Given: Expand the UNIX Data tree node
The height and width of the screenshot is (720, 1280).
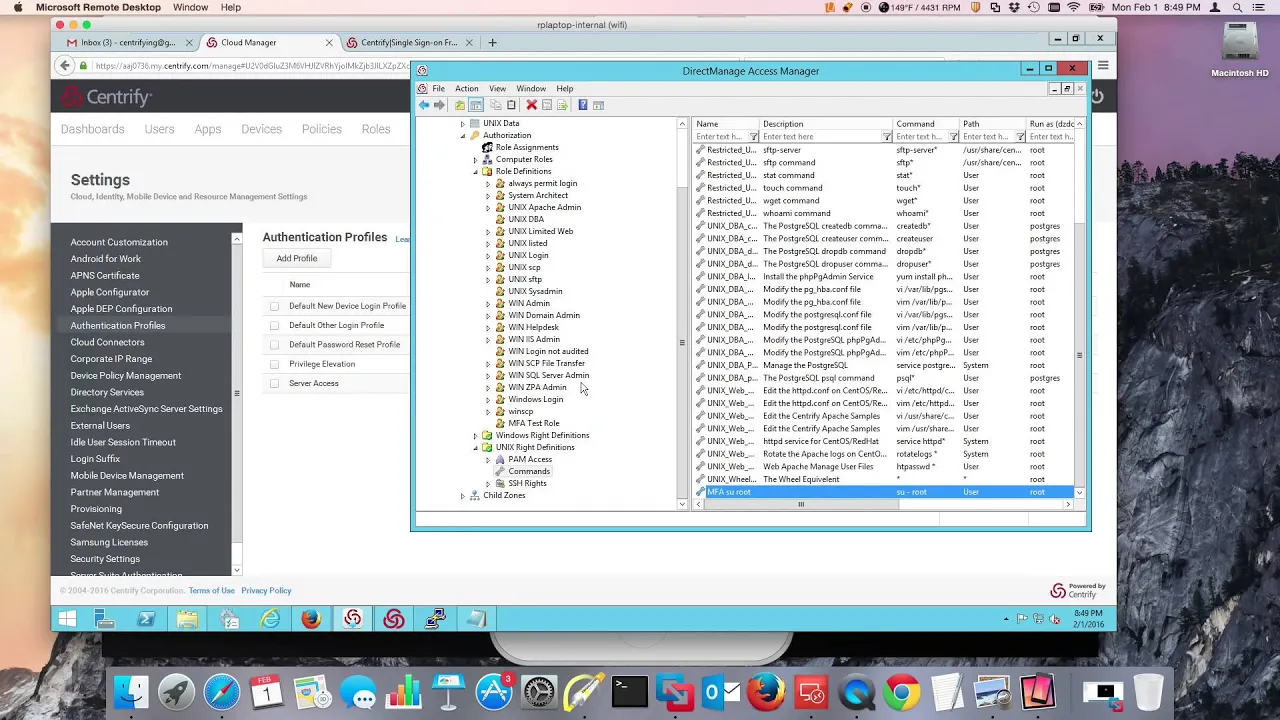Looking at the screenshot, I should pyautogui.click(x=463, y=124).
